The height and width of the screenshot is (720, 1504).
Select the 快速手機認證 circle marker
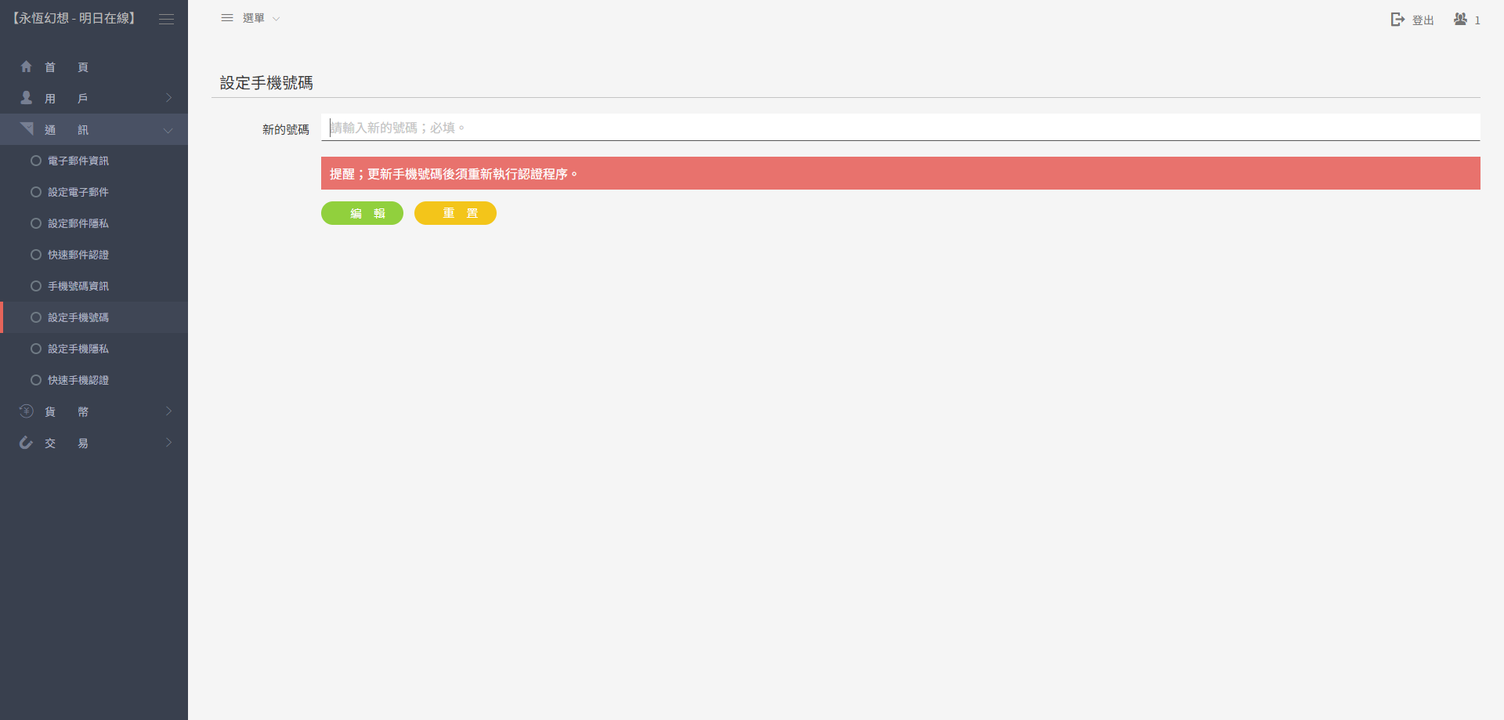coord(36,380)
